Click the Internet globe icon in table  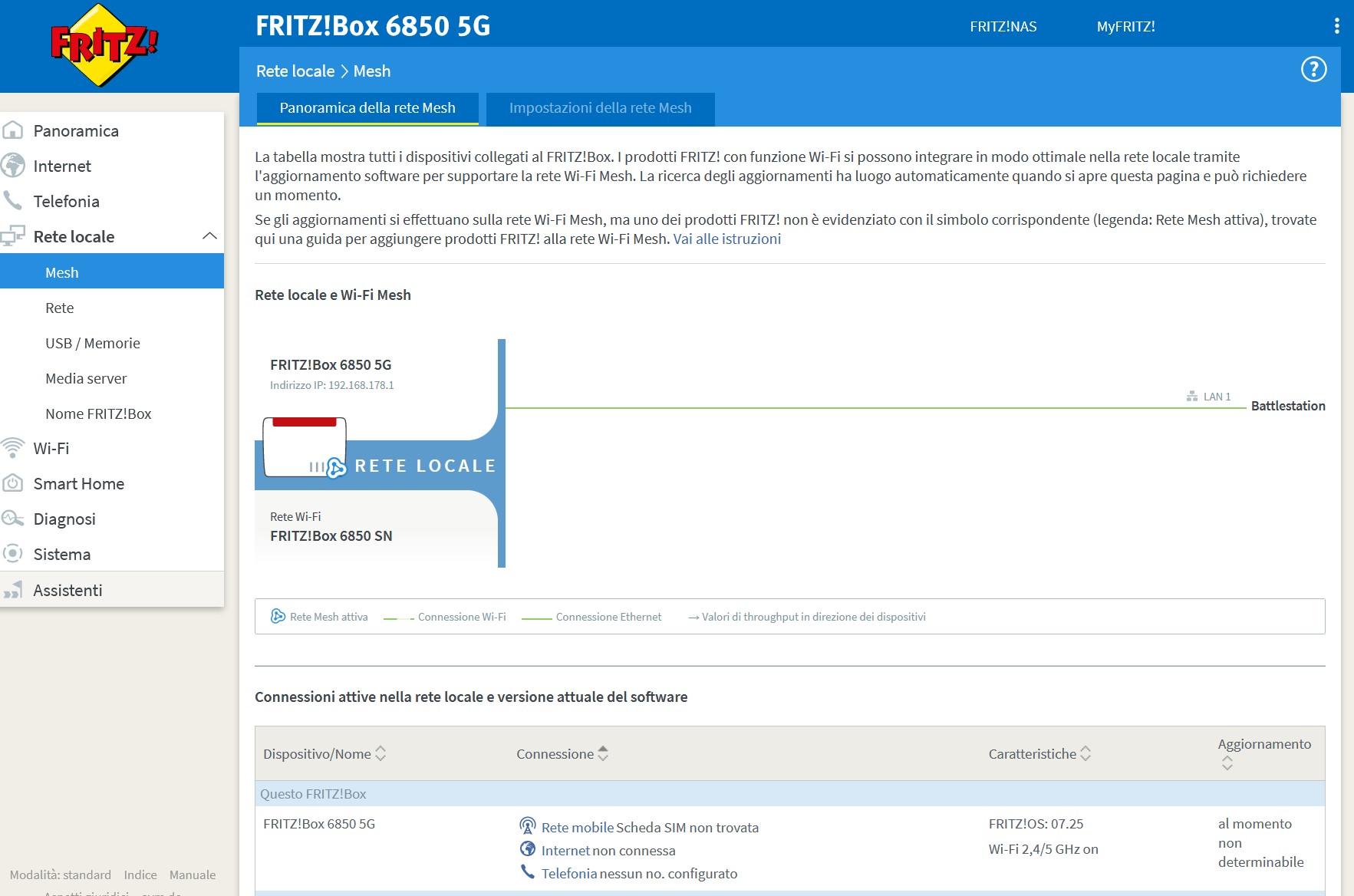[x=528, y=849]
